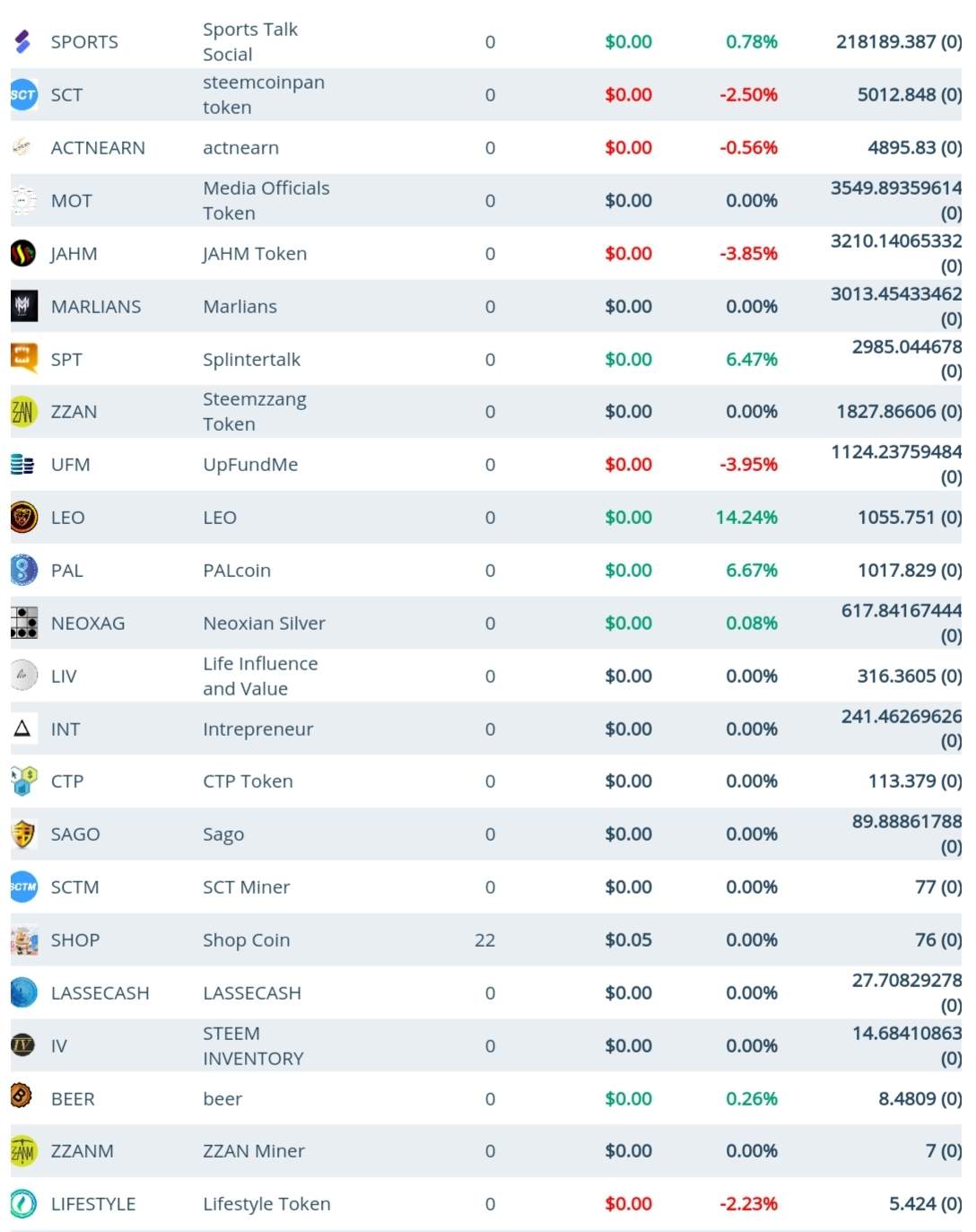This screenshot has height=1232, width=976.
Task: Select the JAHM token logo
Action: (23, 253)
